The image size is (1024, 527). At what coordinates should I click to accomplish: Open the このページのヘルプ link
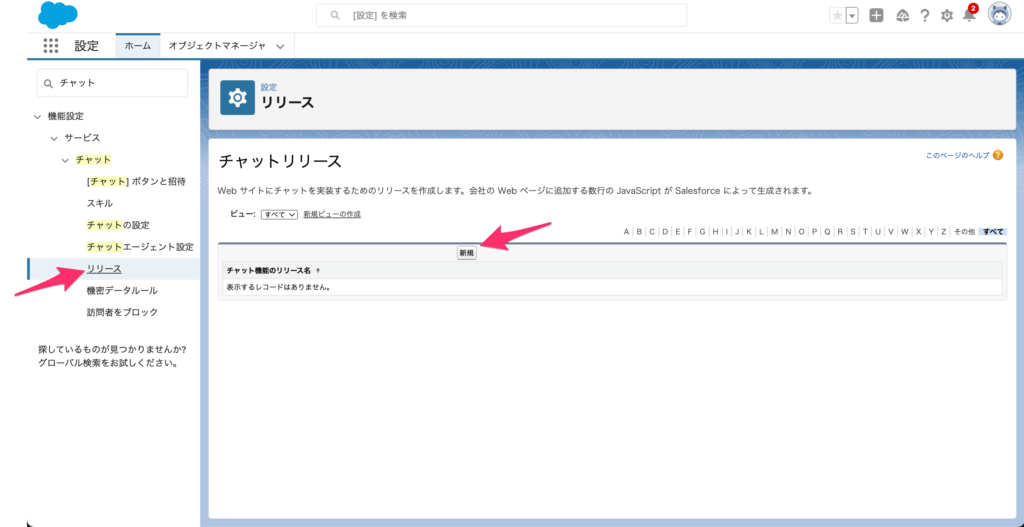click(957, 155)
